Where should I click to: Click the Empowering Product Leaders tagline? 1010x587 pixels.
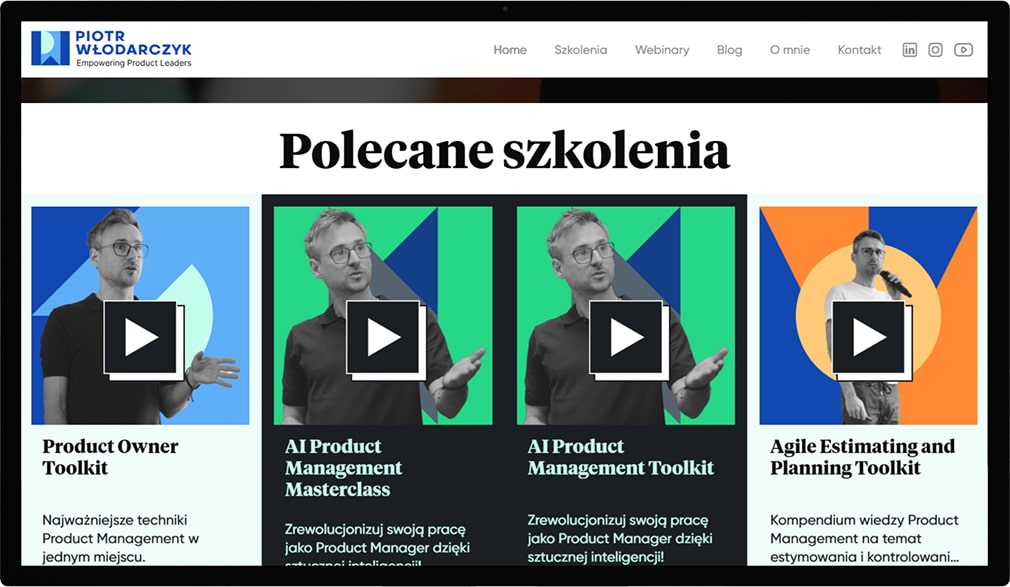point(134,63)
